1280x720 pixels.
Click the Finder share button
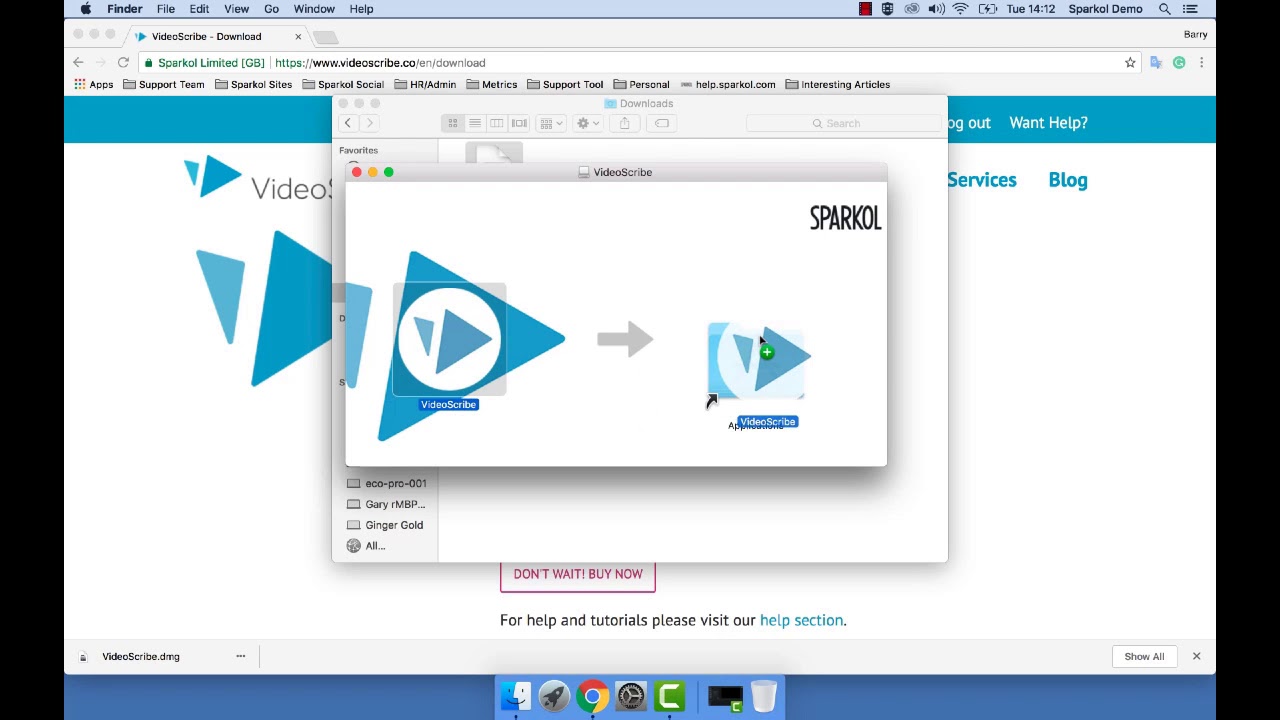click(624, 123)
